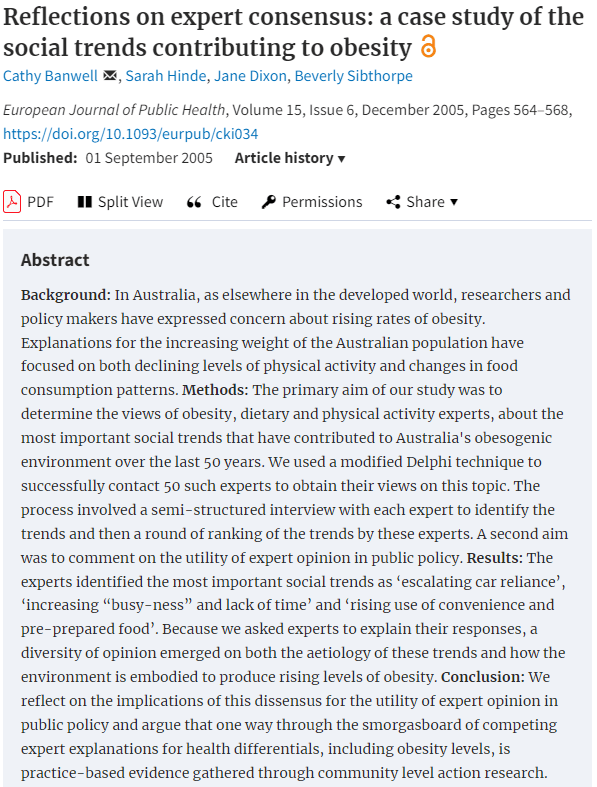This screenshot has width=597, height=787.
Task: Click the key Permissions icon
Action: (x=269, y=202)
